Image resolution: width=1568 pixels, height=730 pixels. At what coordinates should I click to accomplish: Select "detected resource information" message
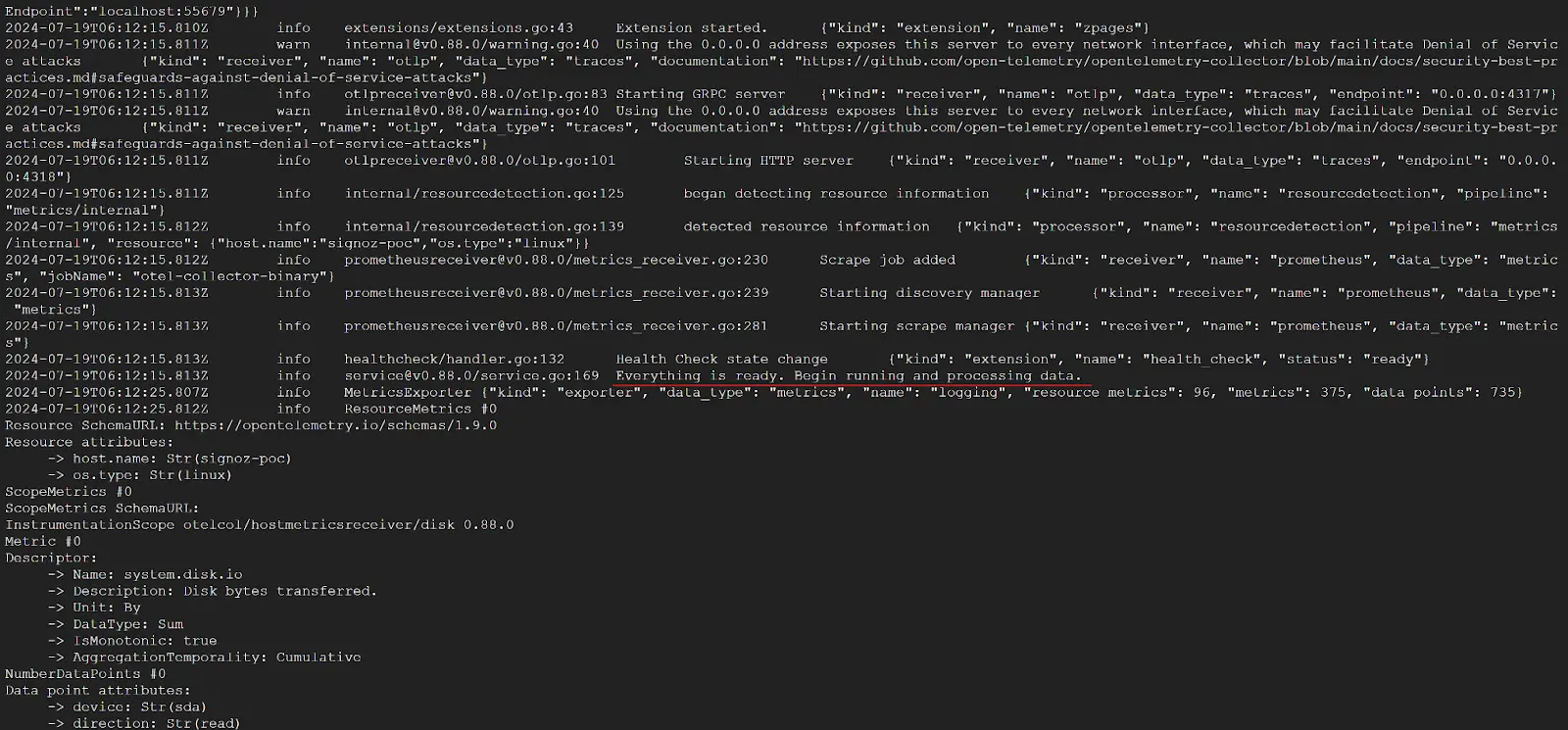click(807, 226)
